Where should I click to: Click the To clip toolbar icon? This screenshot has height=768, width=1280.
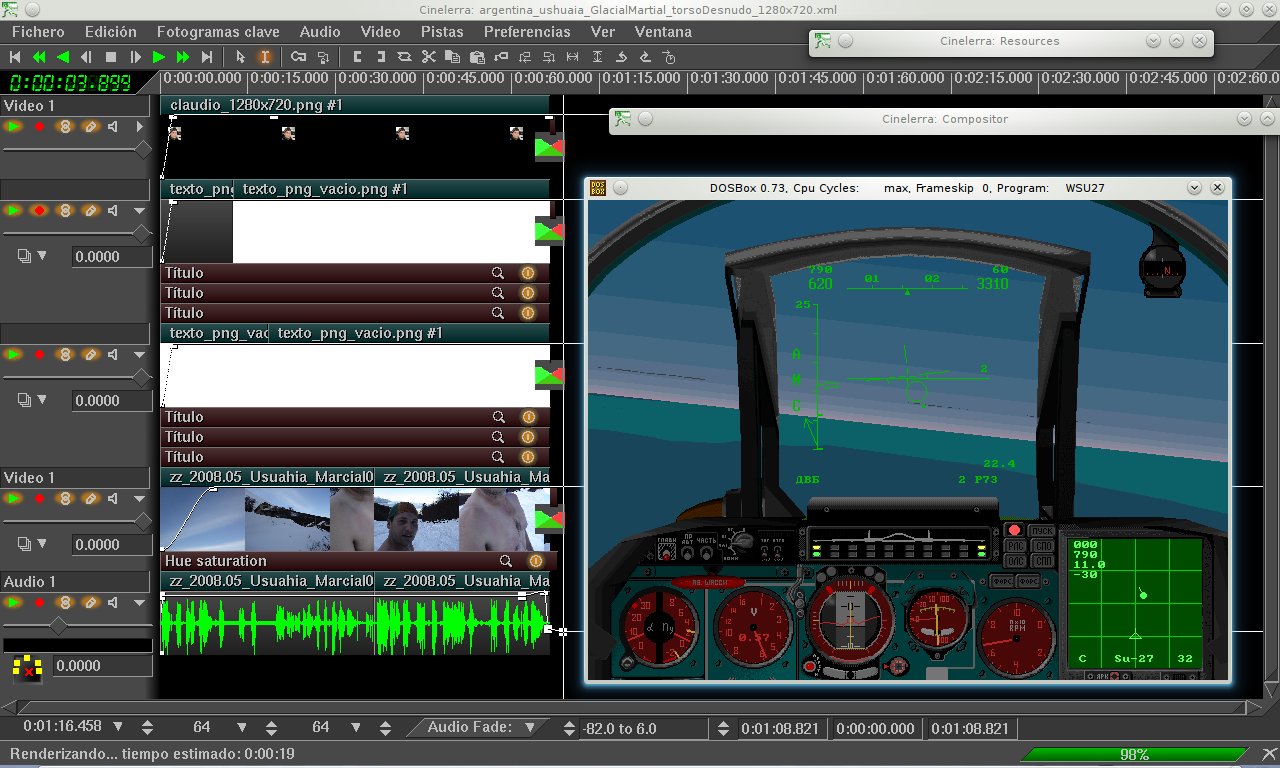(405, 57)
